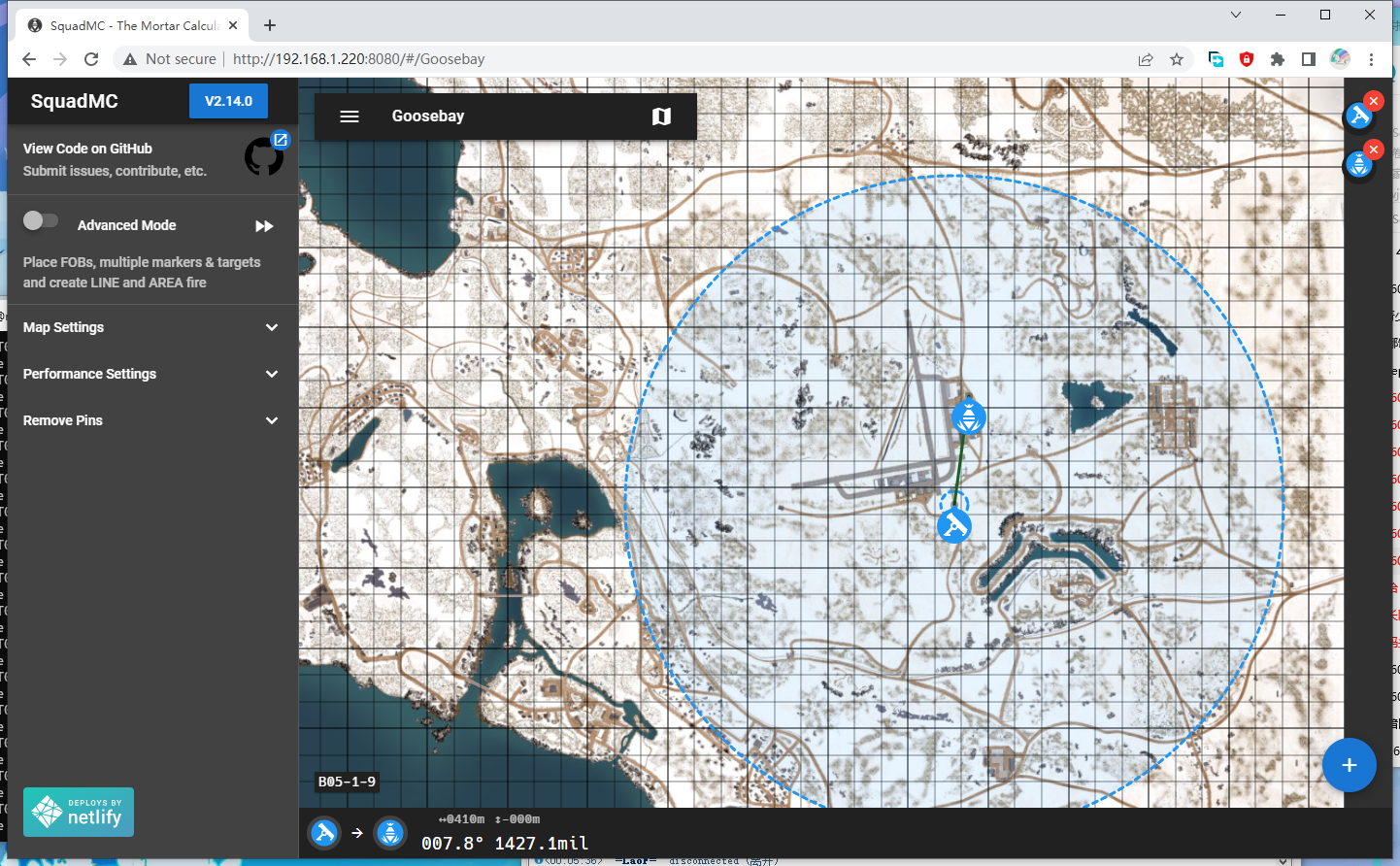
Task: Expand Map Settings section
Action: (152, 327)
